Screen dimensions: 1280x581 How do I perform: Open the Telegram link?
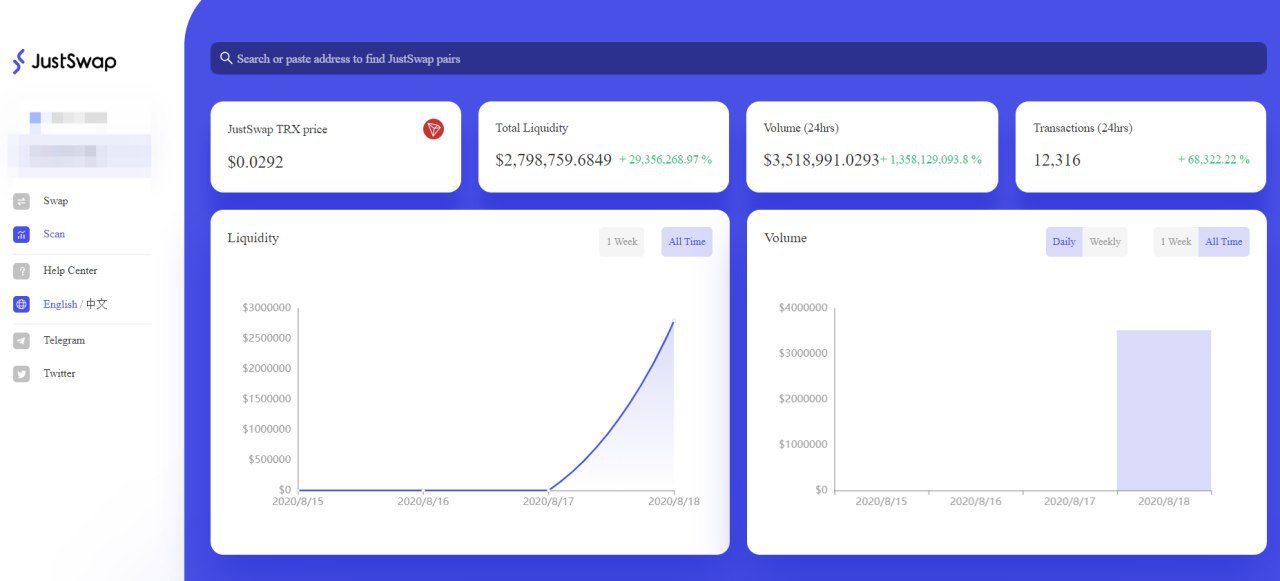click(64, 341)
